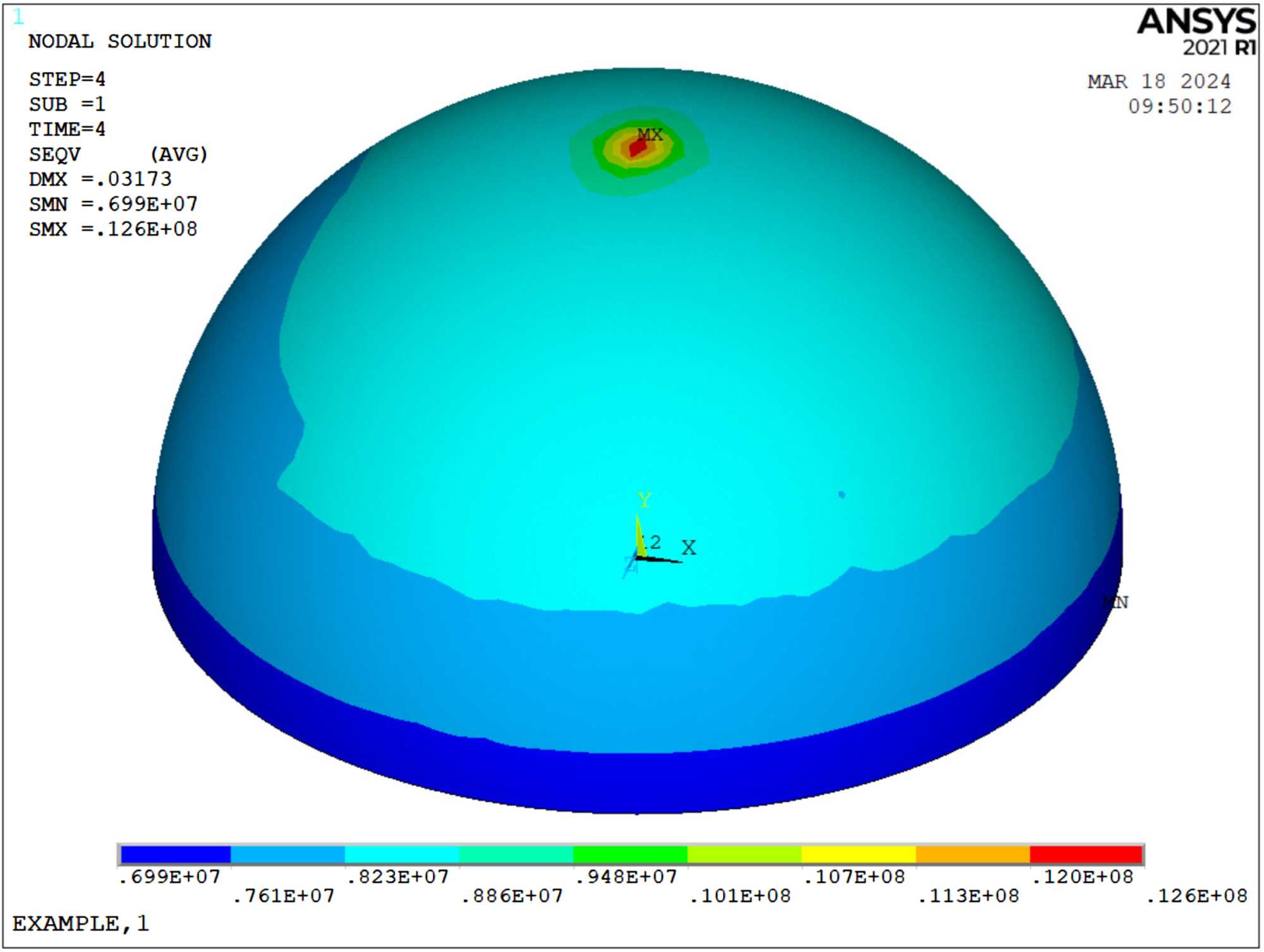Click the NODAL SOLUTION title text

[120, 42]
